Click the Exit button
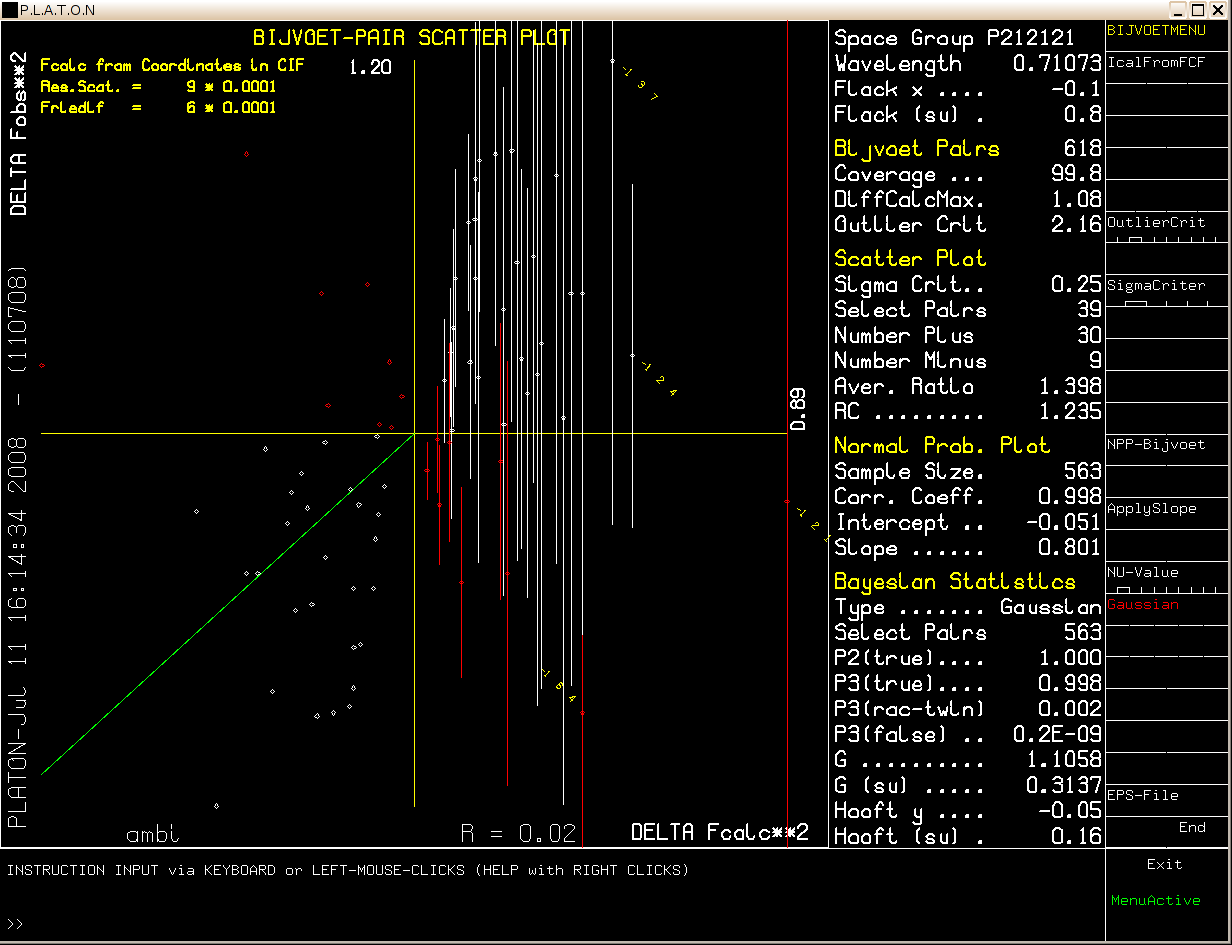The width and height of the screenshot is (1232, 945). click(1164, 864)
